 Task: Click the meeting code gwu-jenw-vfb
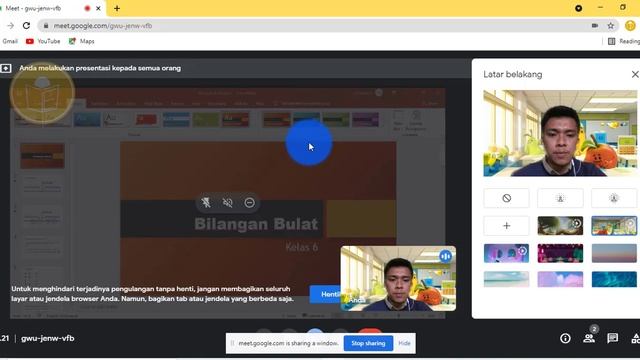tap(48, 338)
